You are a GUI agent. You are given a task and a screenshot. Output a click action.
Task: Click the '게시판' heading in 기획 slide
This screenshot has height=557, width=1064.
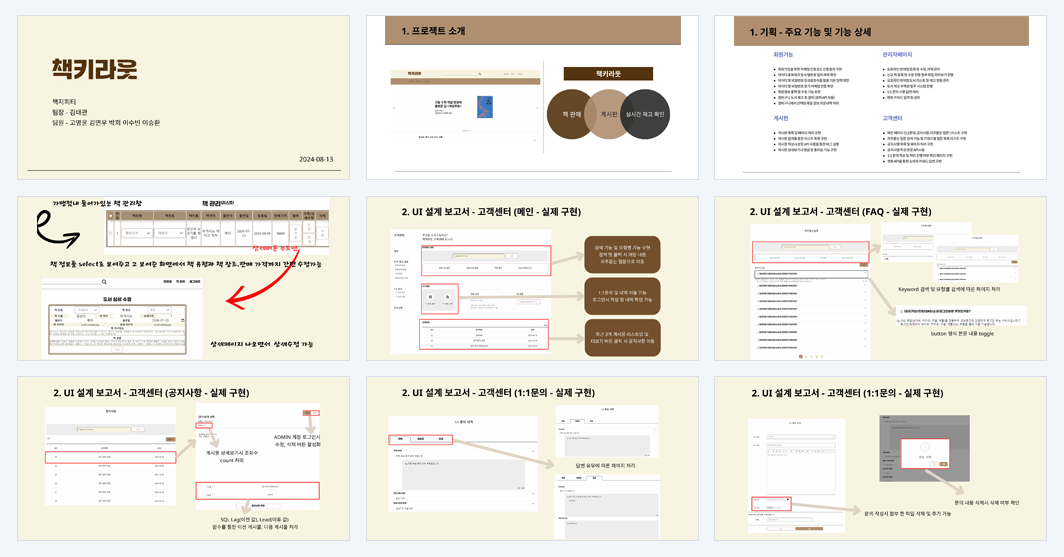tap(780, 118)
